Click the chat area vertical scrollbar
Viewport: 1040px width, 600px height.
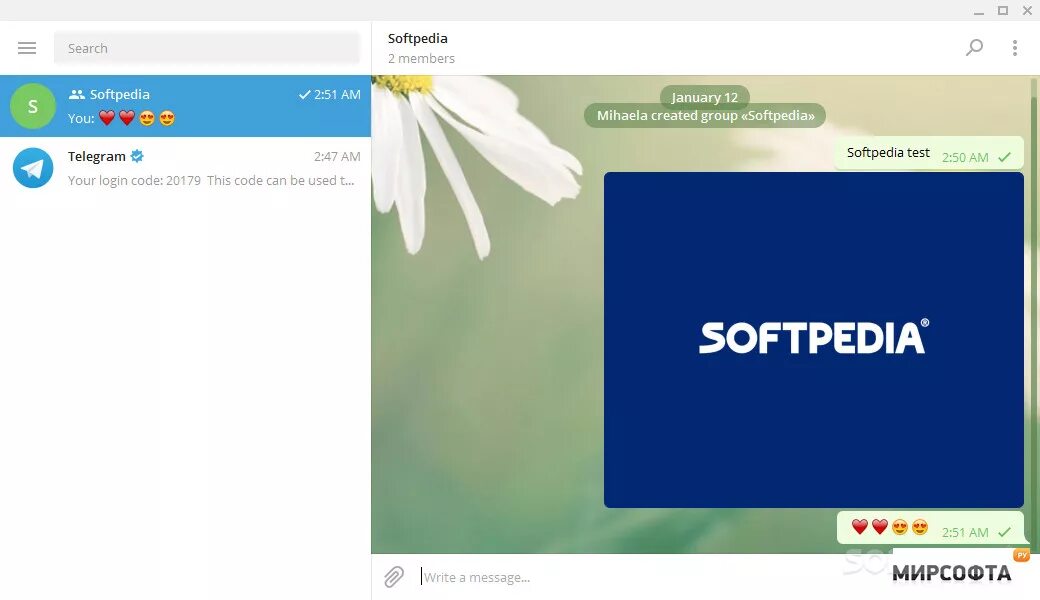[x=1035, y=314]
